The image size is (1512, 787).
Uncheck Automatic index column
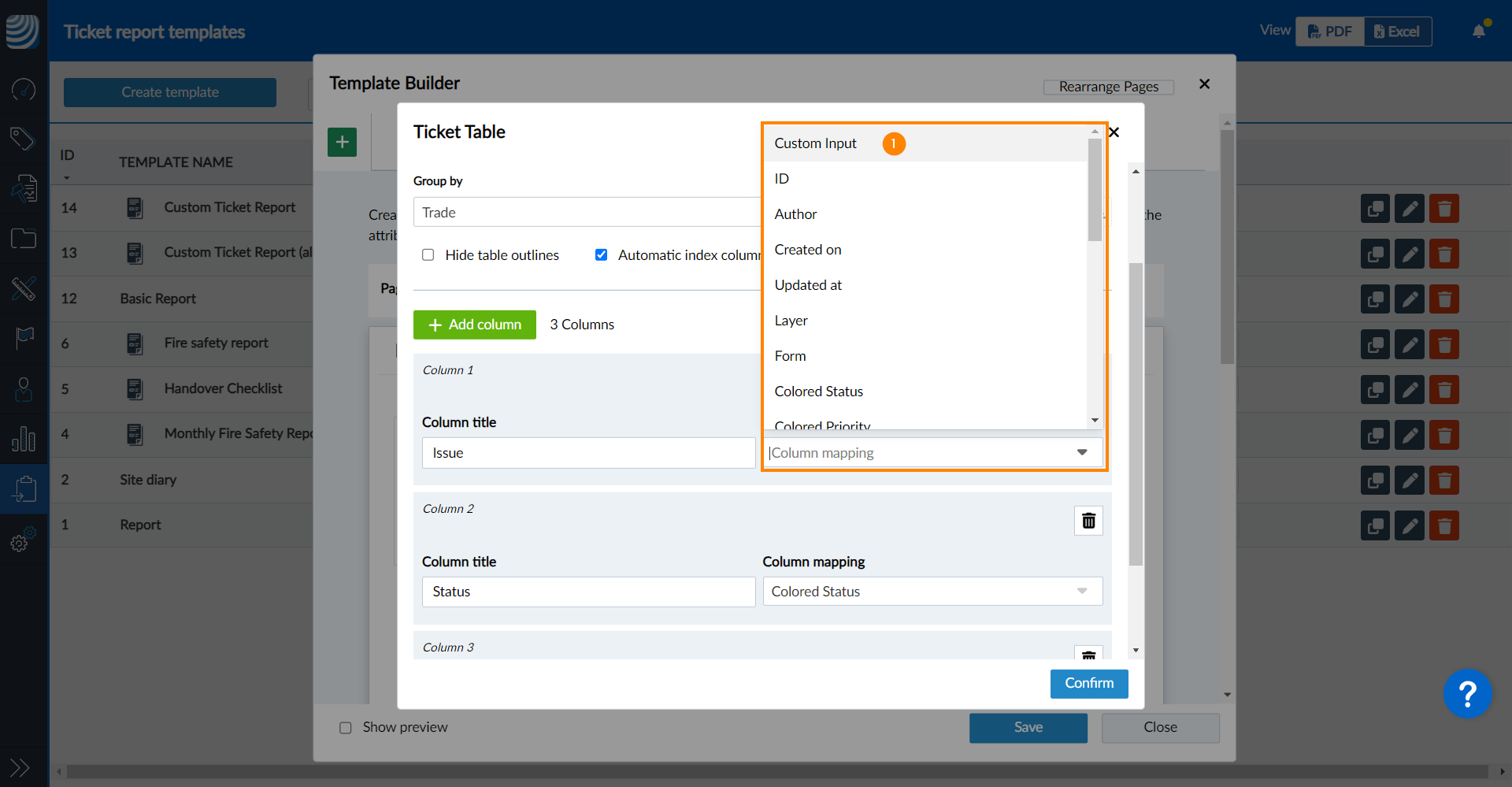pos(602,255)
